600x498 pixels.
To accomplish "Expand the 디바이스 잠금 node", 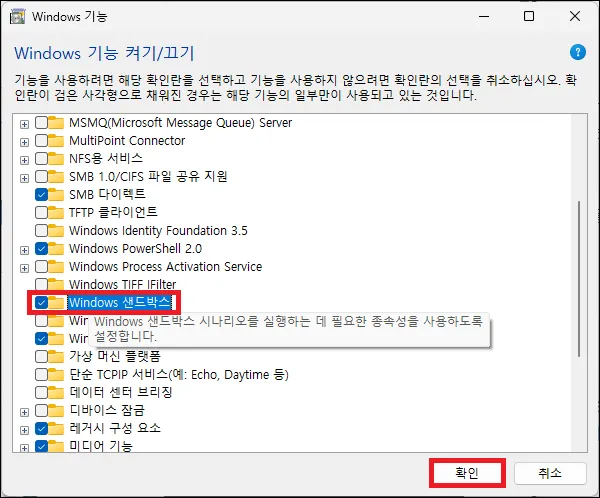I will pos(24,412).
